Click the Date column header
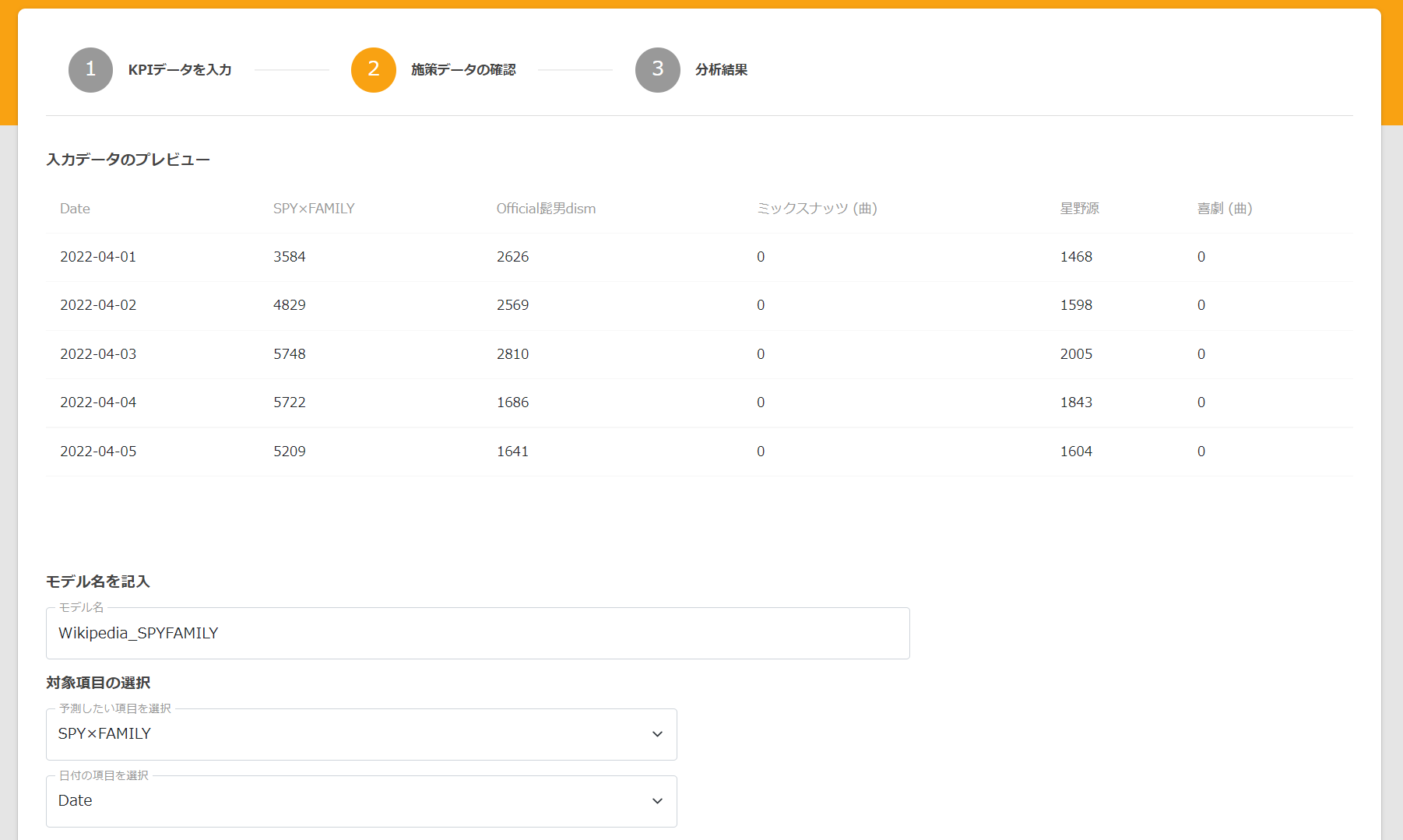1403x840 pixels. click(x=75, y=209)
